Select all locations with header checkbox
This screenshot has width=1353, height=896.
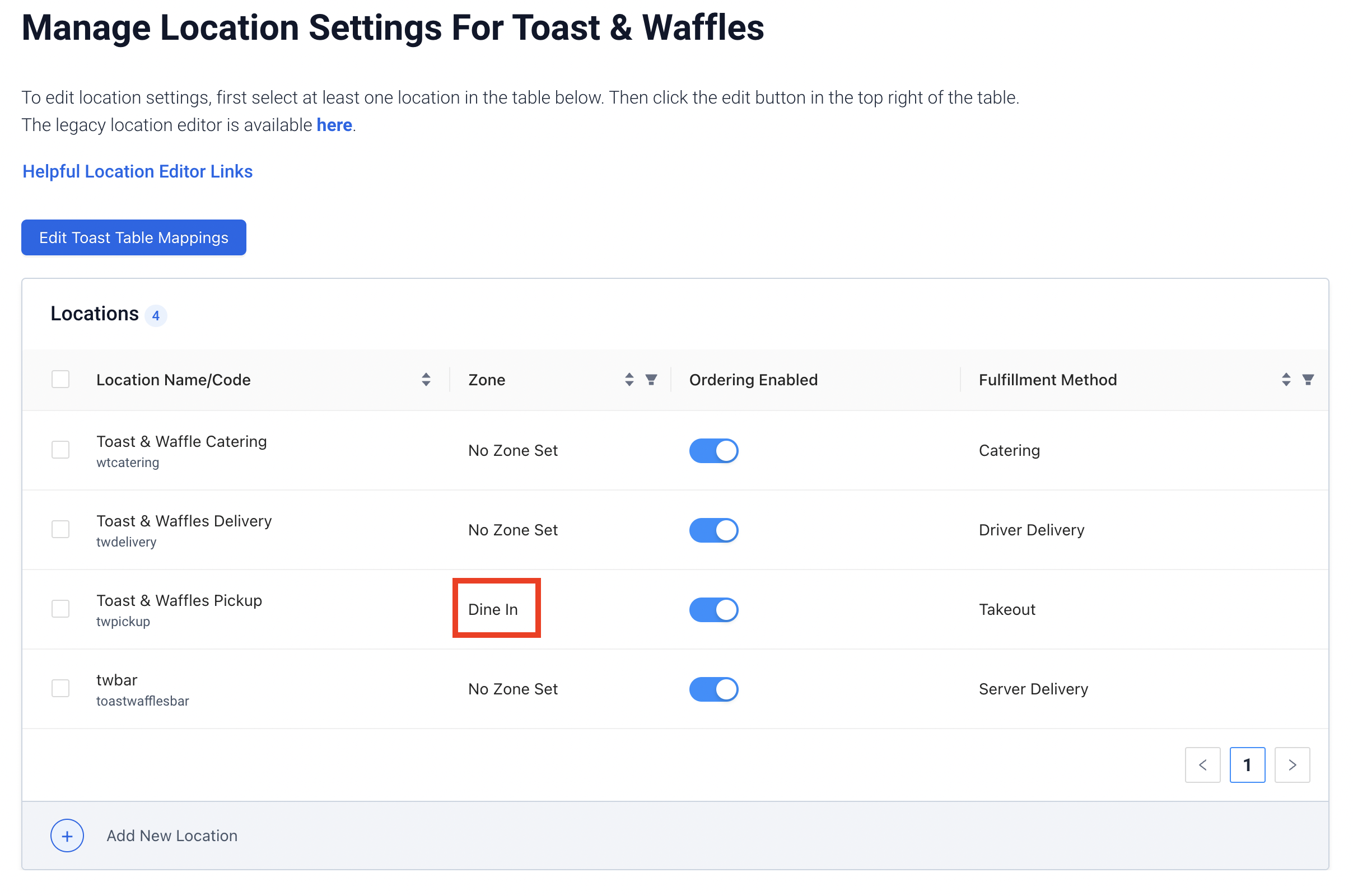60,380
